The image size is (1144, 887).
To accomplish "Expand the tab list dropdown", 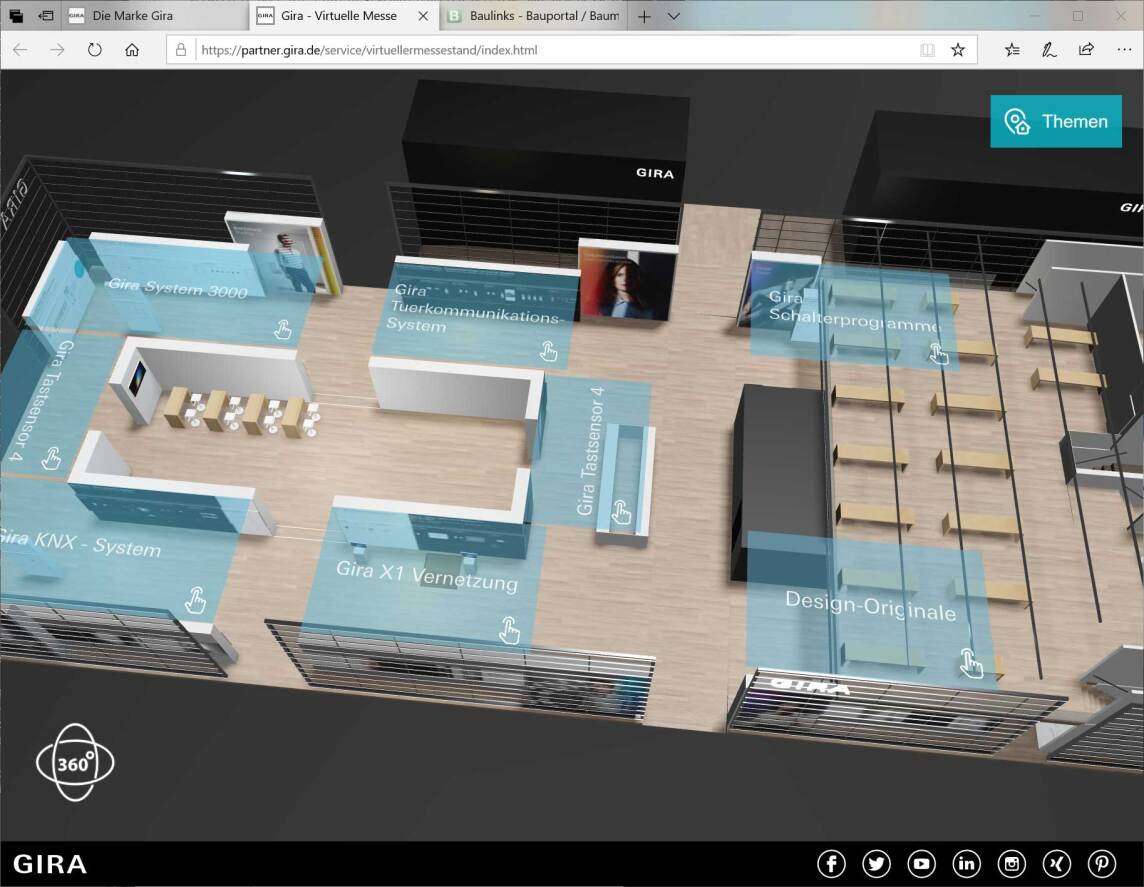I will pyautogui.click(x=673, y=16).
